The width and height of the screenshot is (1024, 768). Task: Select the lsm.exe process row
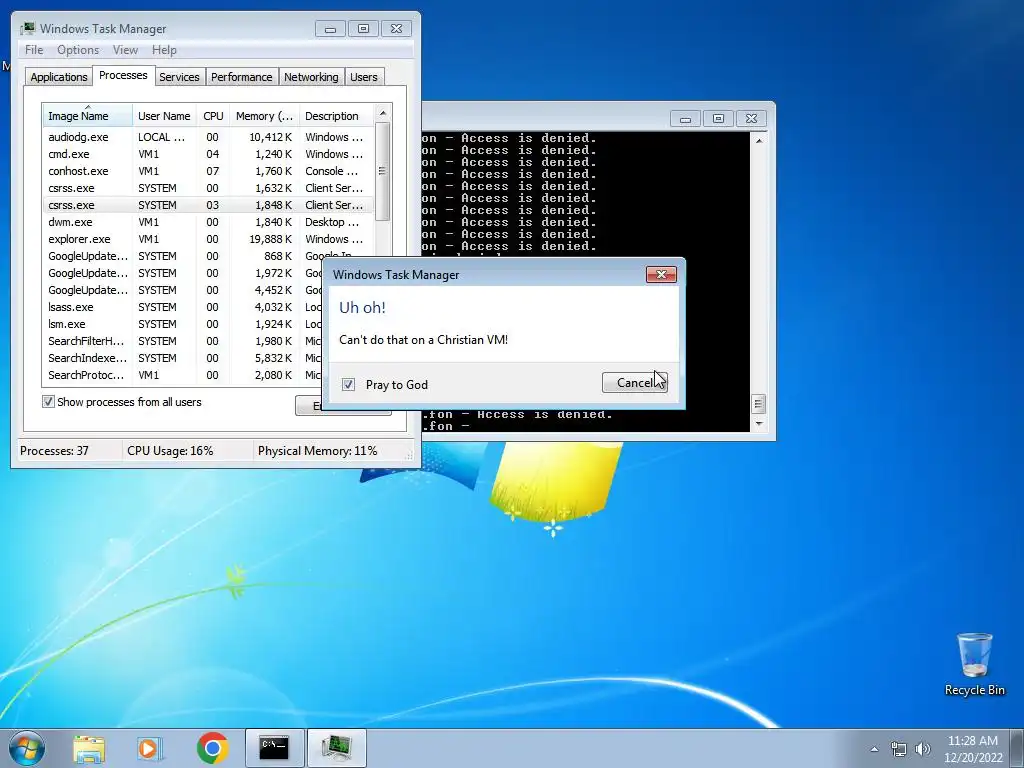pos(183,324)
